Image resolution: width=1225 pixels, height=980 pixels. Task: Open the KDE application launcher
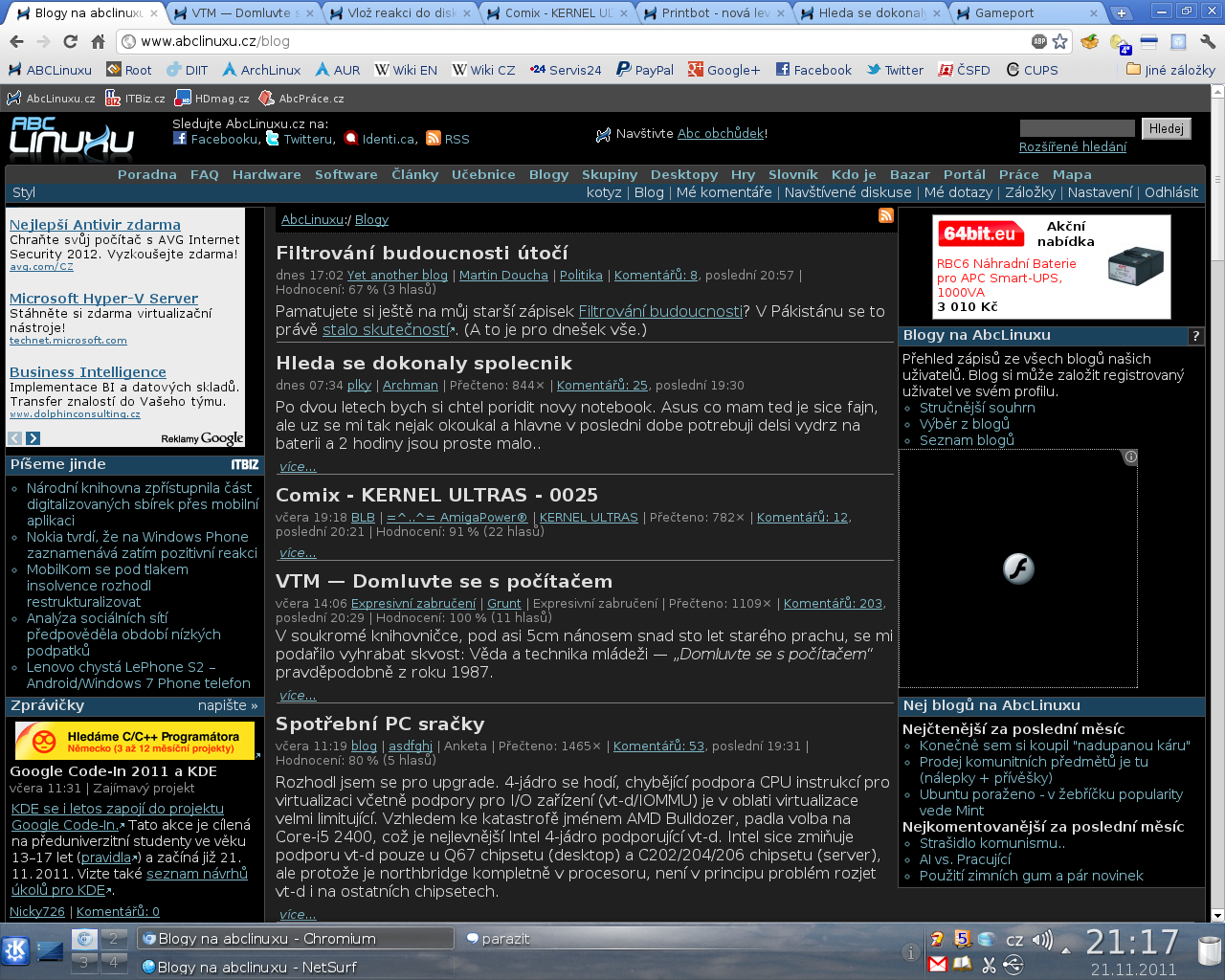(x=15, y=950)
